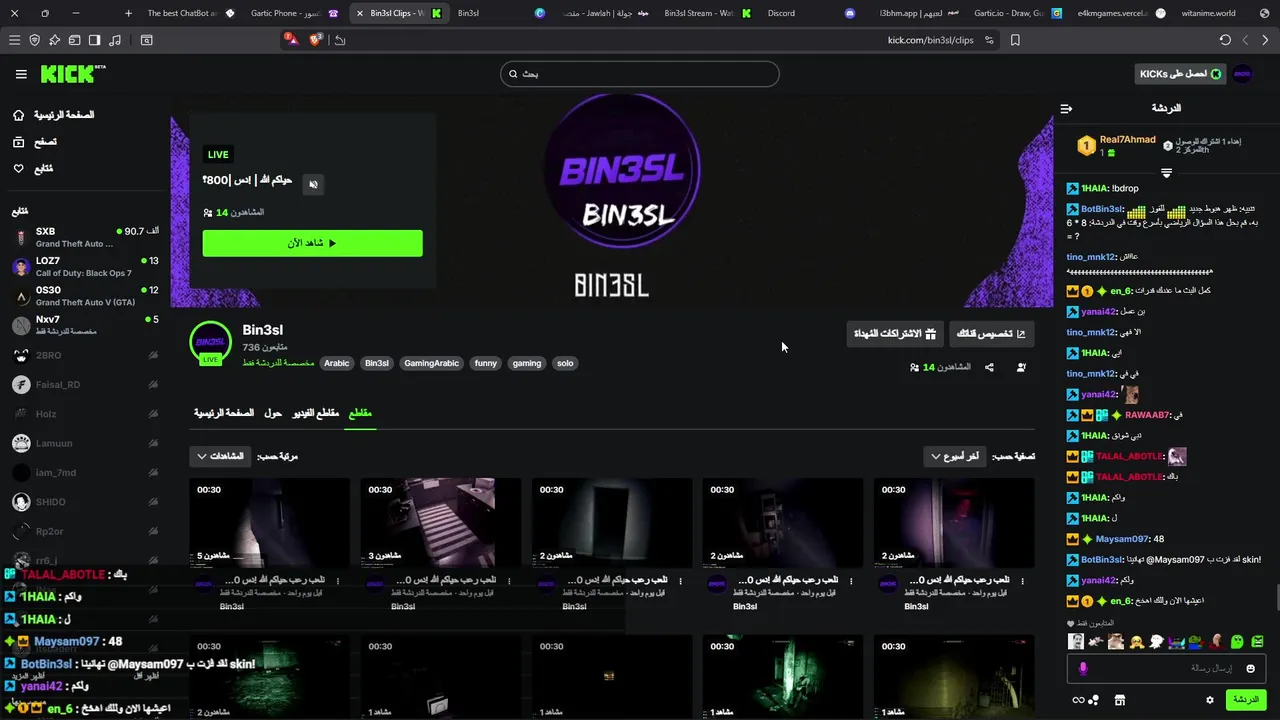
Task: Click the purple microphone icon in chat box
Action: point(1083,668)
